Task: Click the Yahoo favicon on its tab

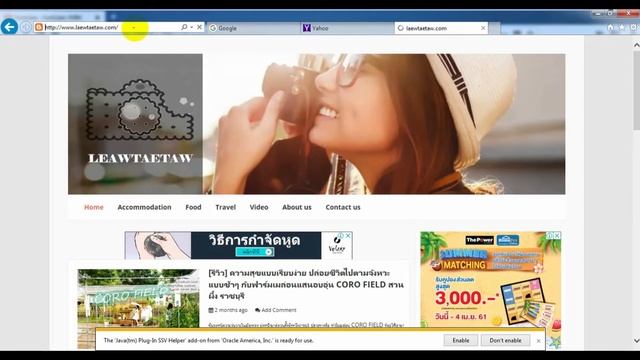Action: coord(307,28)
